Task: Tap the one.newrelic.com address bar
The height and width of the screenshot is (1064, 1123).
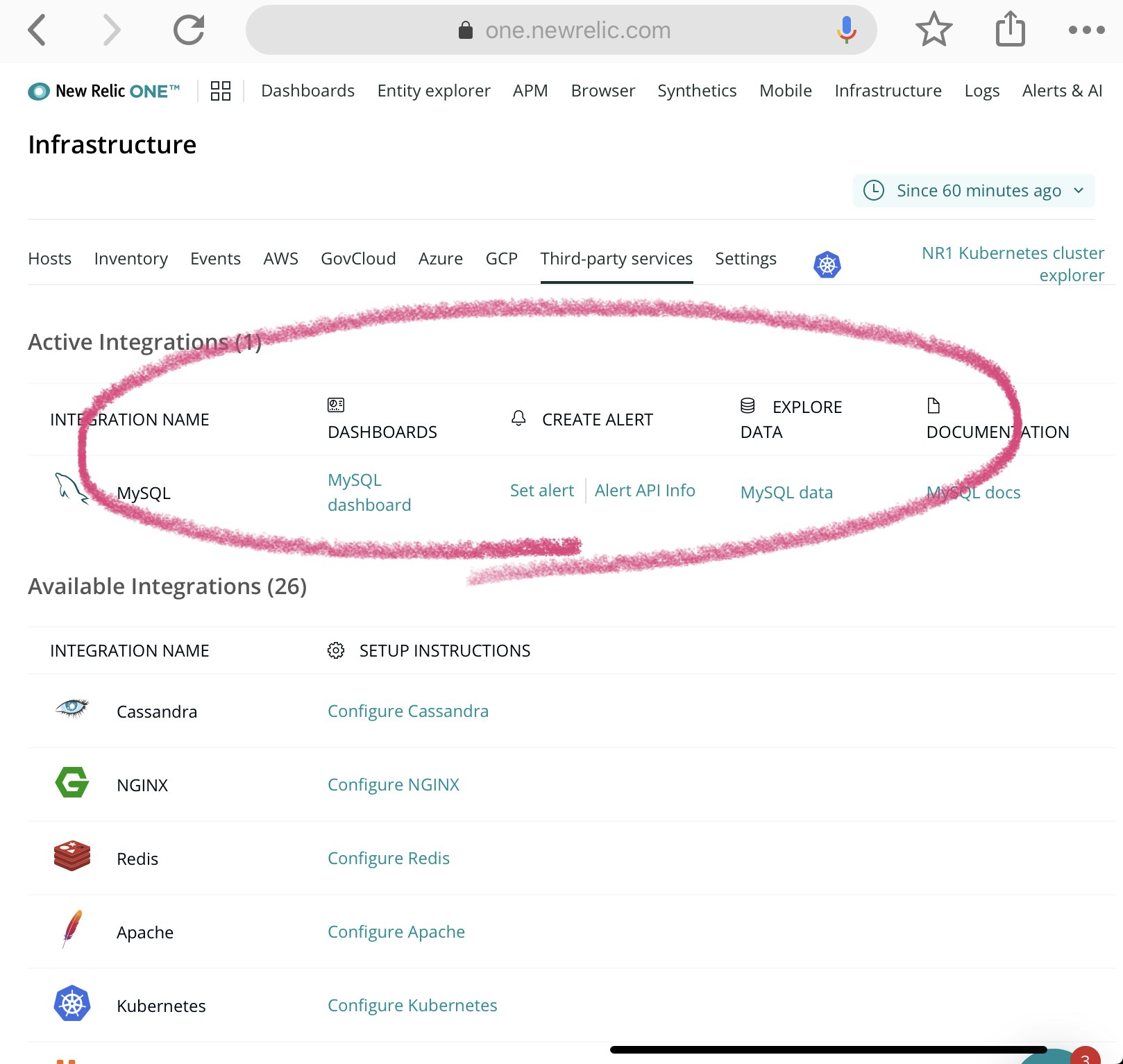Action: [561, 30]
